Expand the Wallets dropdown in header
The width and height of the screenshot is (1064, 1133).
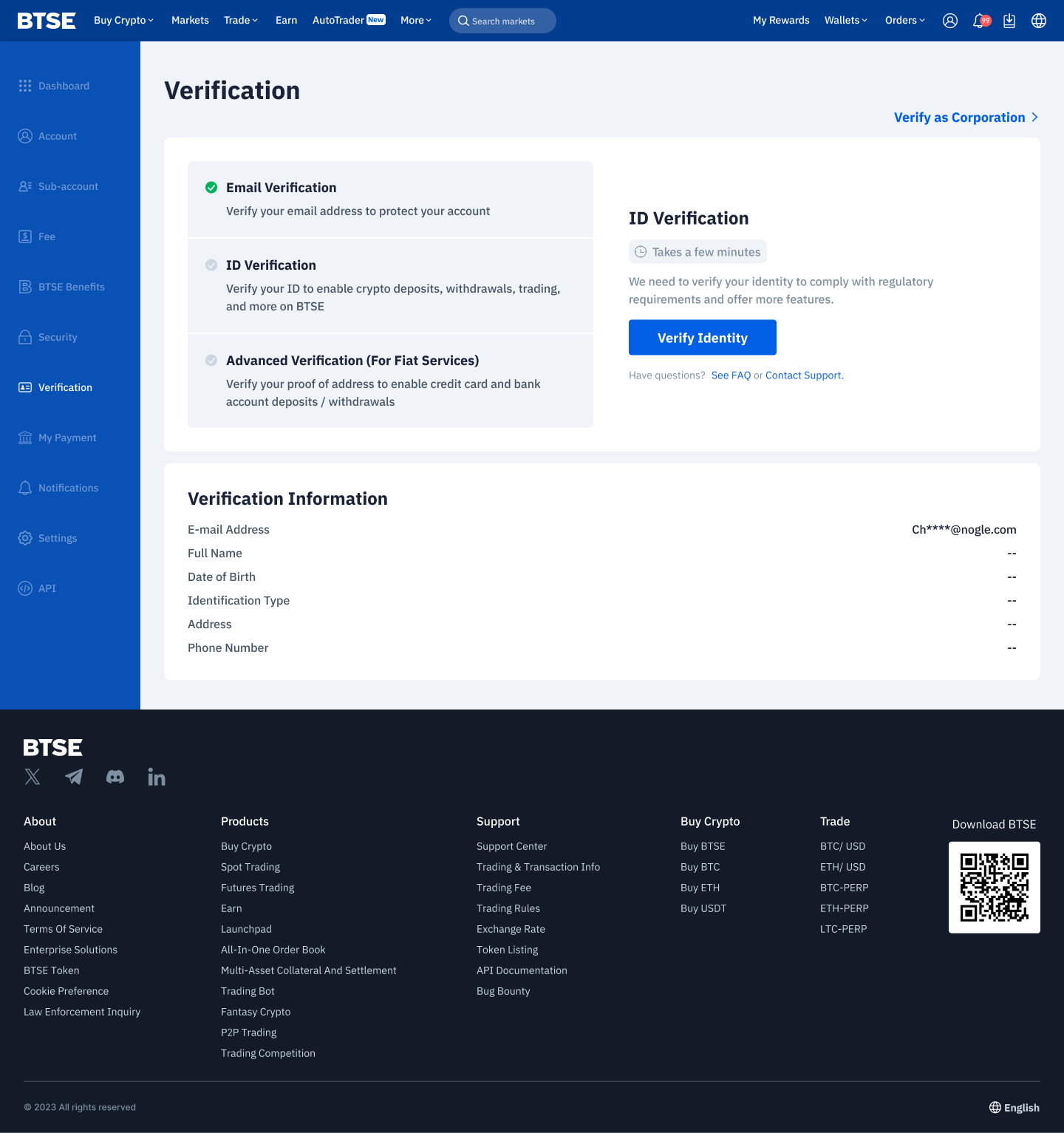point(846,21)
